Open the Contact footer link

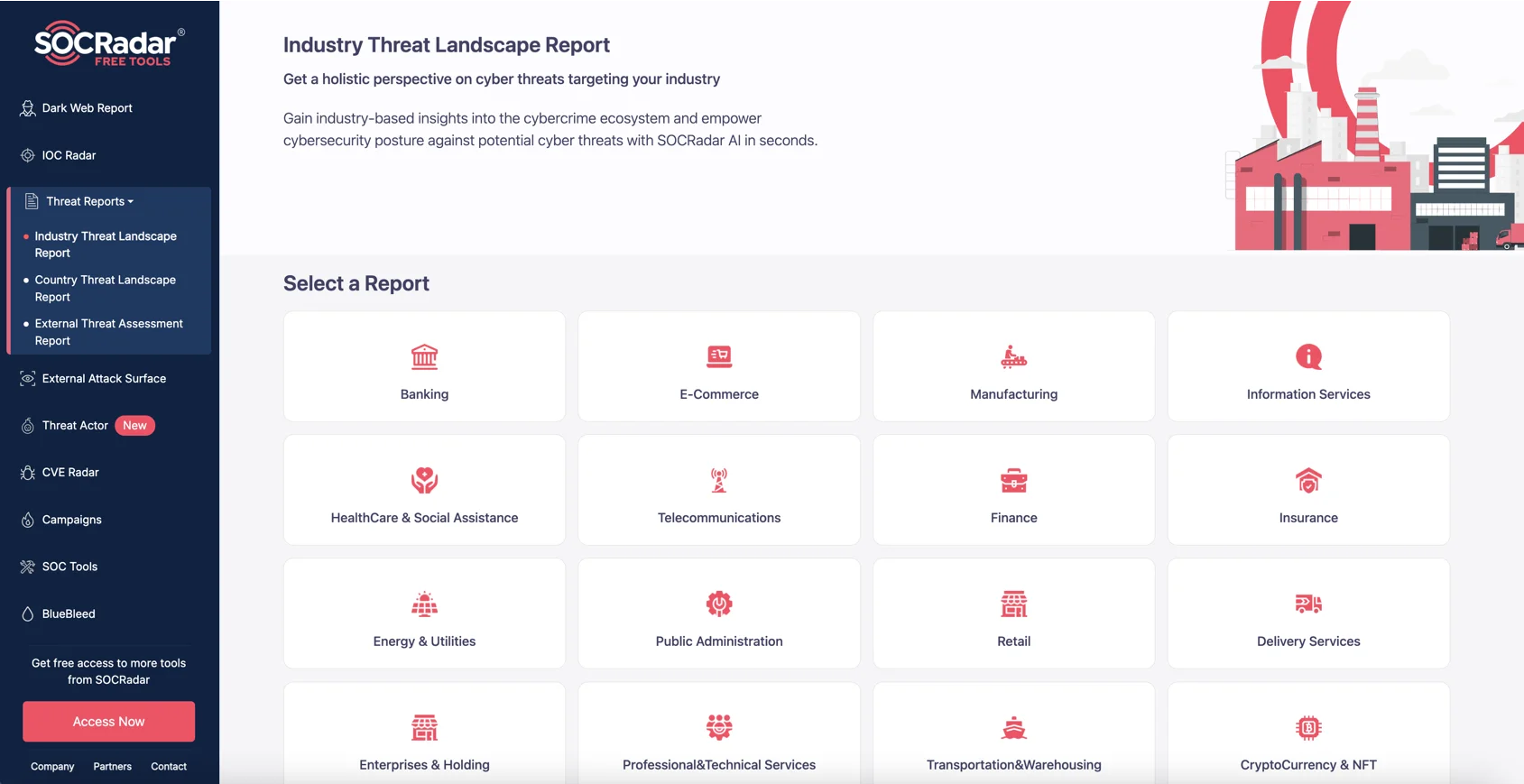click(x=169, y=767)
